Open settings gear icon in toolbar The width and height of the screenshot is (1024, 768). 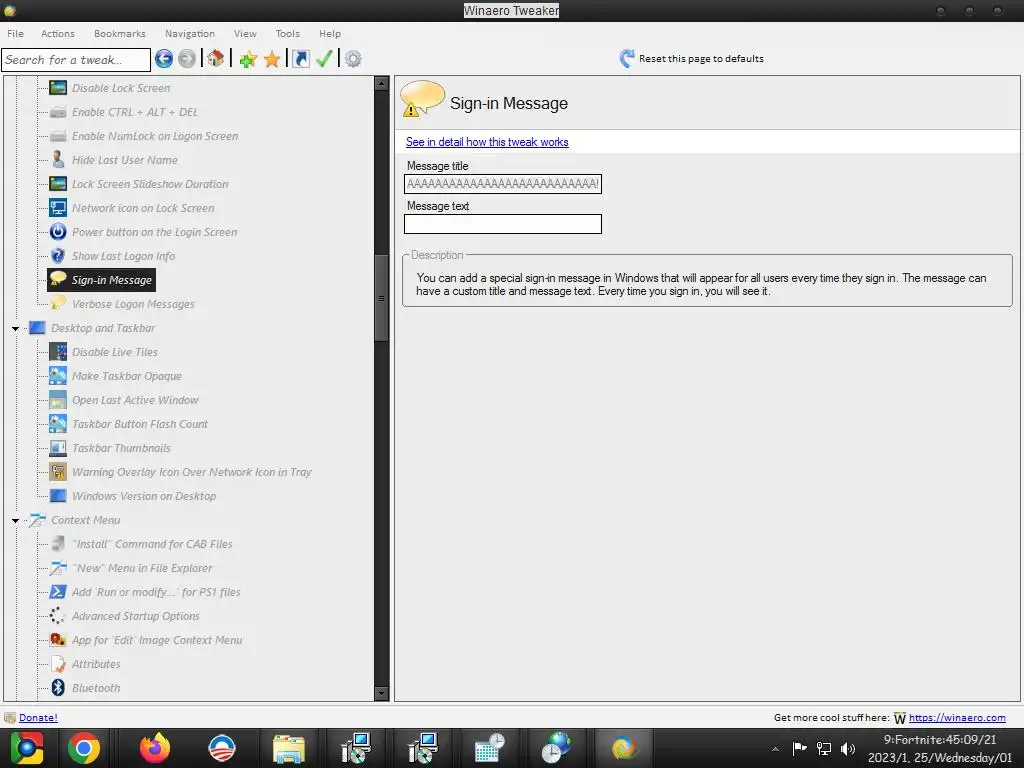tap(353, 59)
